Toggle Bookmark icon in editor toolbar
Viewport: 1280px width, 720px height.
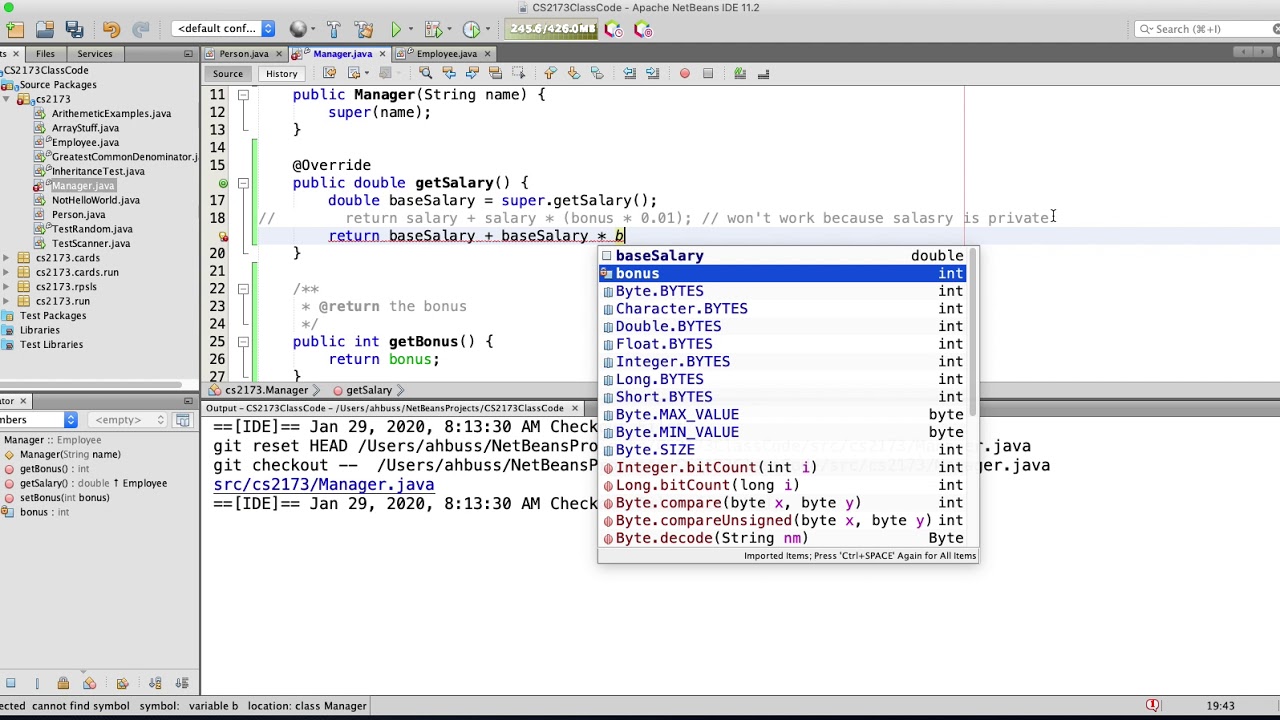pyautogui.click(x=597, y=73)
